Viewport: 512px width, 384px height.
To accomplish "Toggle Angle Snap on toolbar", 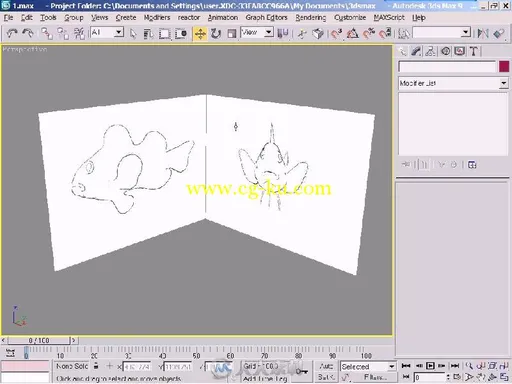I will click(x=353, y=33).
